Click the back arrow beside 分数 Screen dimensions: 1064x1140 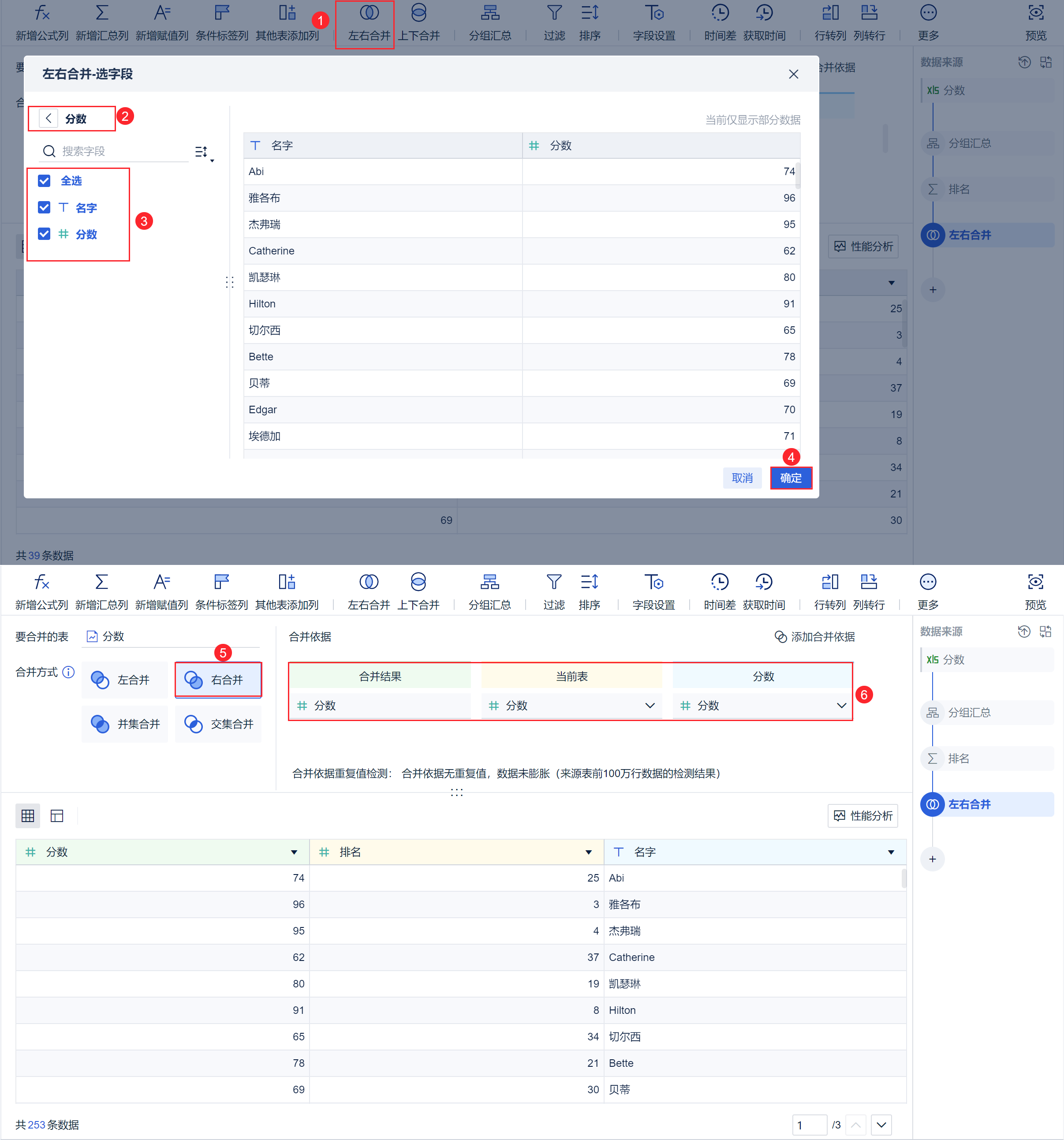pyautogui.click(x=49, y=119)
